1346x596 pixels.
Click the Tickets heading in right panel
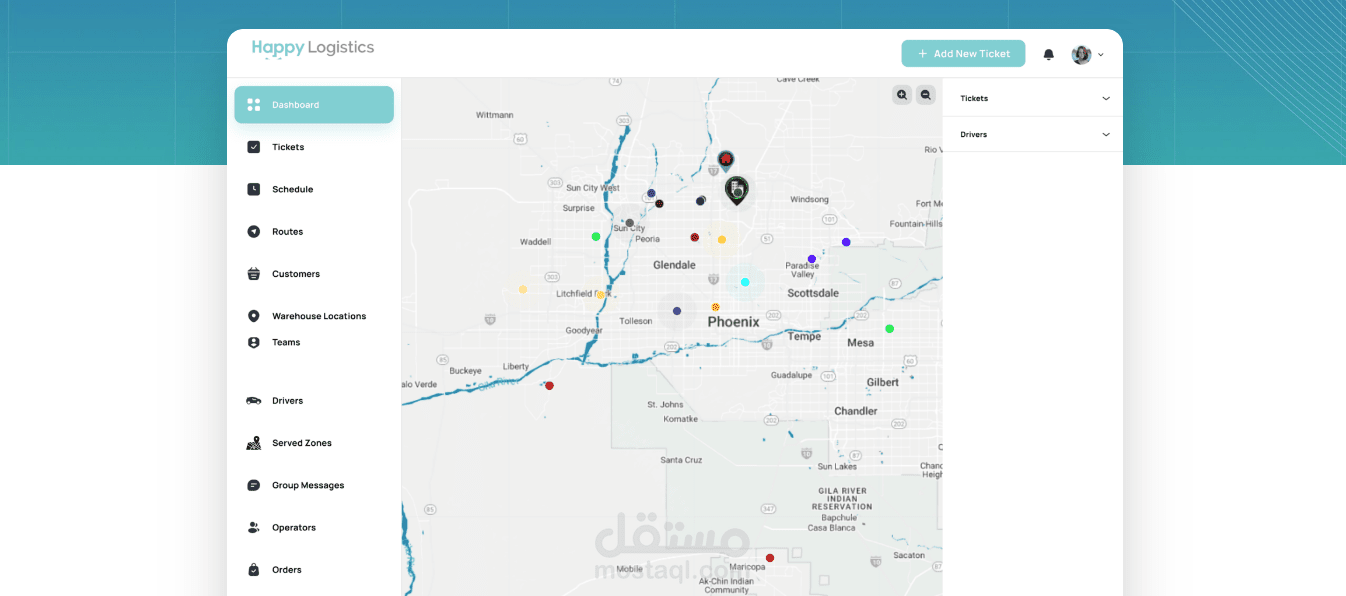(974, 99)
